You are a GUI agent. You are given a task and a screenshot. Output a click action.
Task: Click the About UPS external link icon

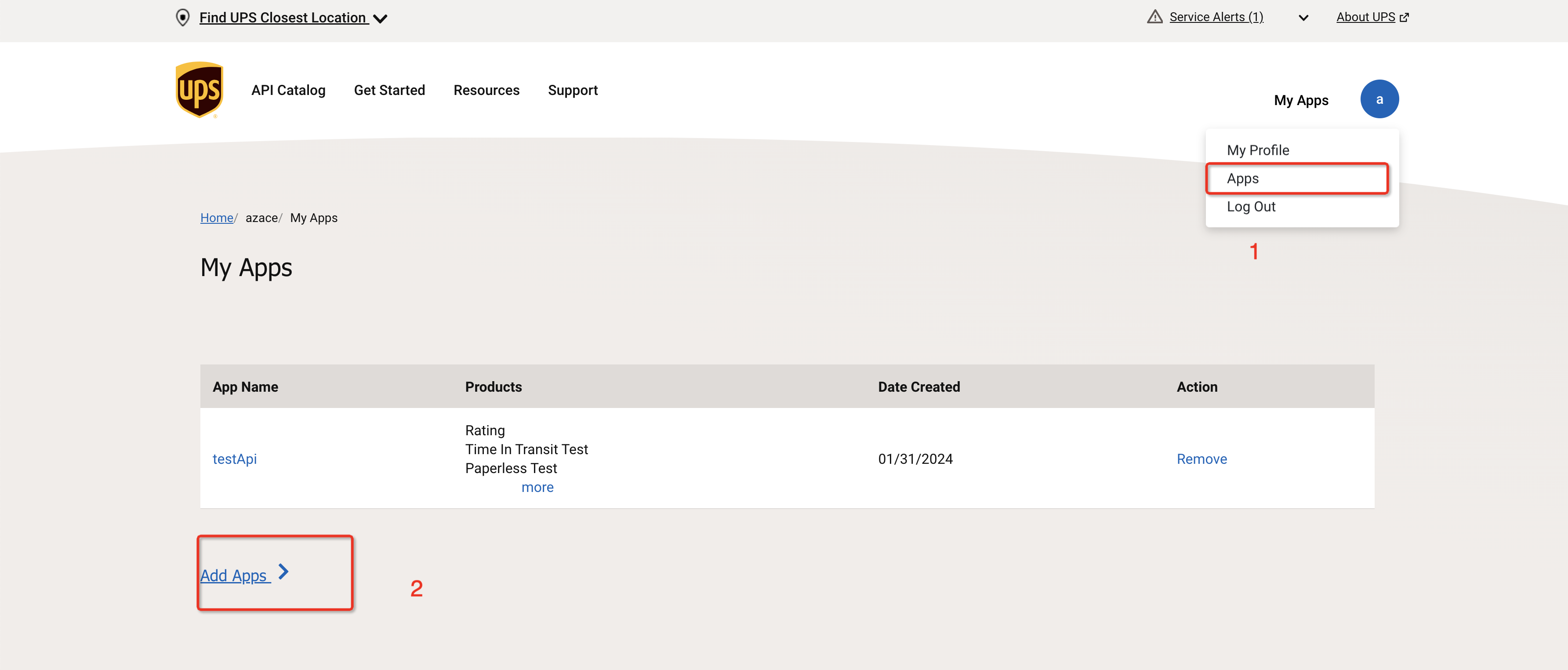tap(1404, 18)
